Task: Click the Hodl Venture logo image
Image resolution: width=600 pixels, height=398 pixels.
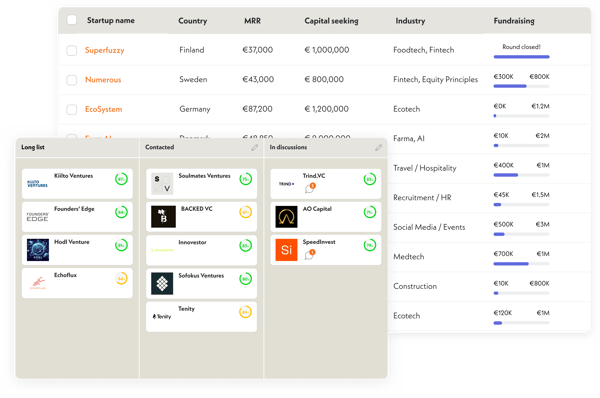Action: 38,250
